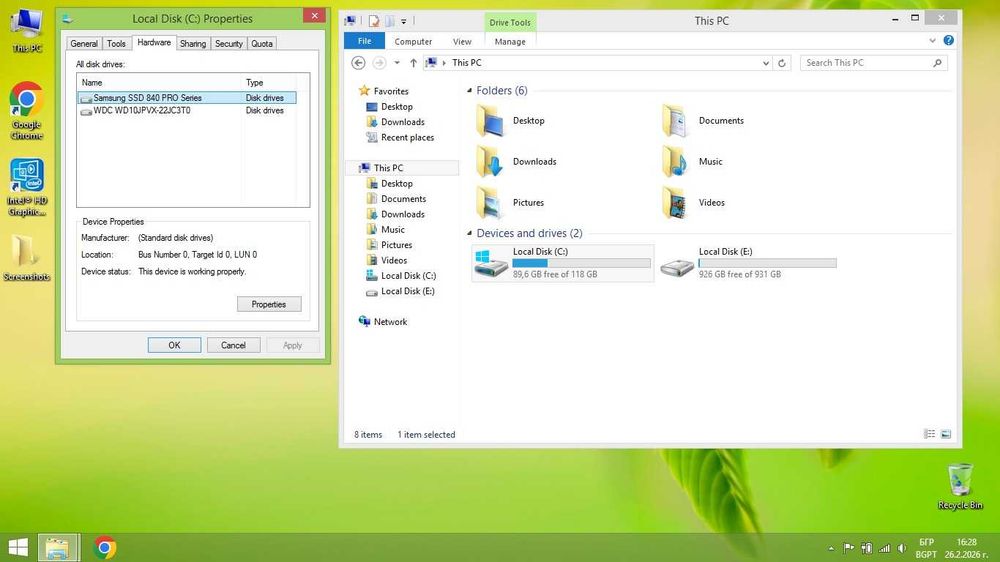Screen dimensions: 1000x562
Task: Expand address bar history dropdown
Action: click(x=766, y=63)
